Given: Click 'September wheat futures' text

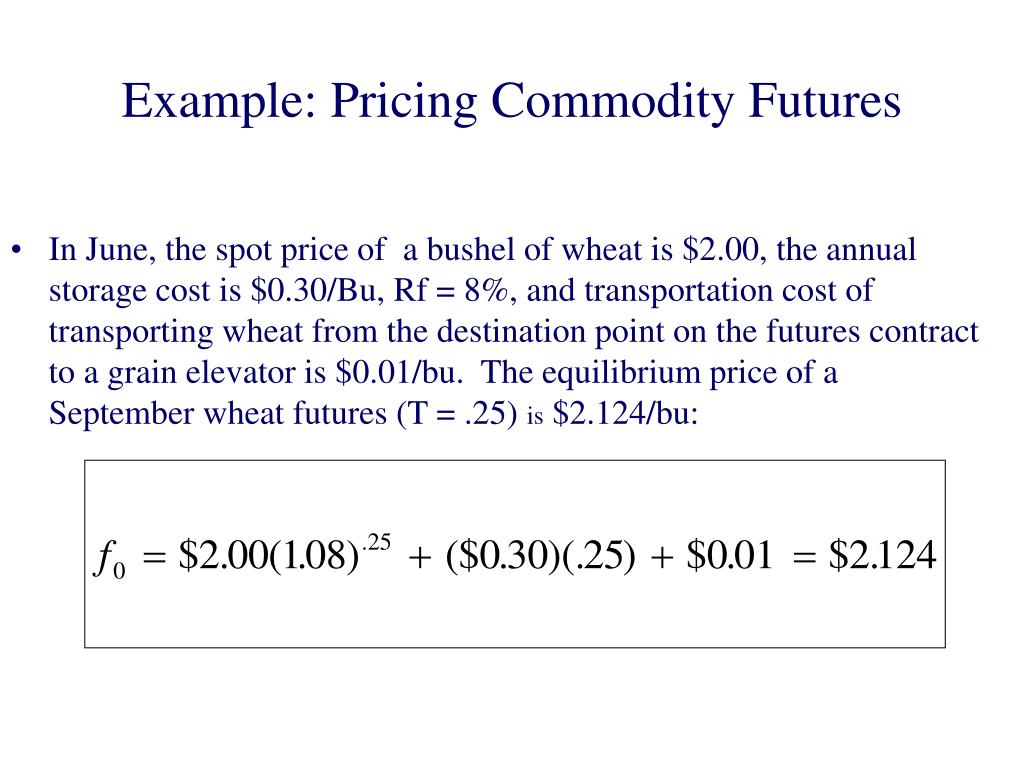Looking at the screenshot, I should click(218, 414).
